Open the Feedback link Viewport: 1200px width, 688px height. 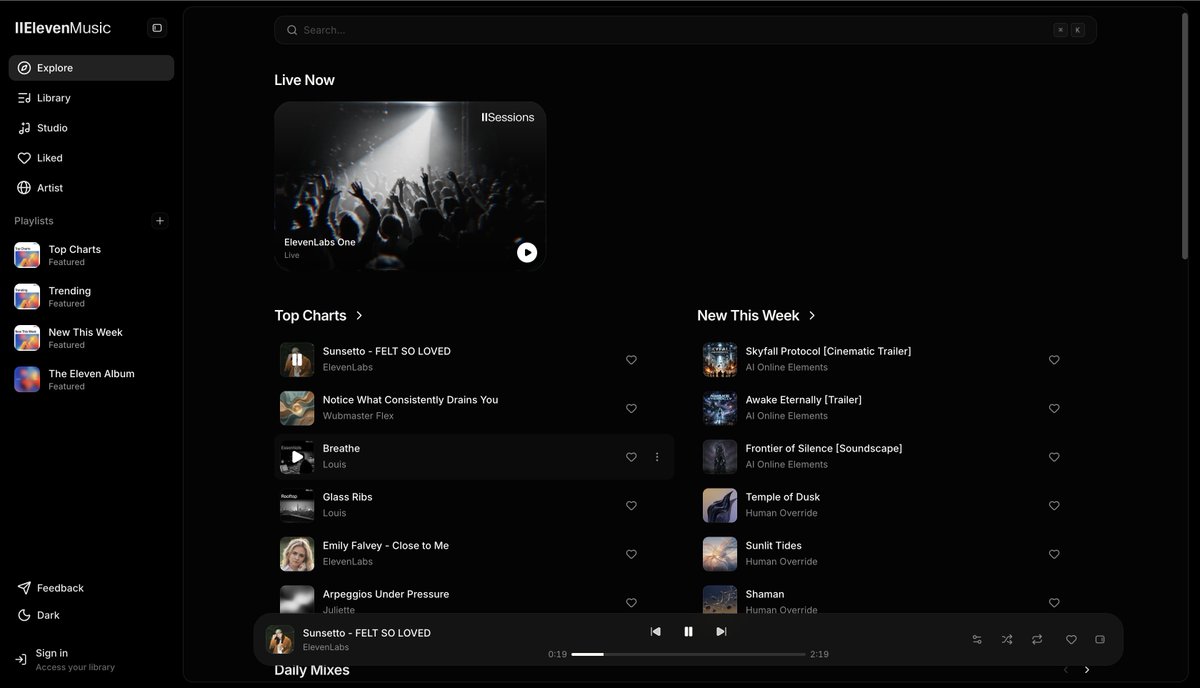tap(91, 588)
